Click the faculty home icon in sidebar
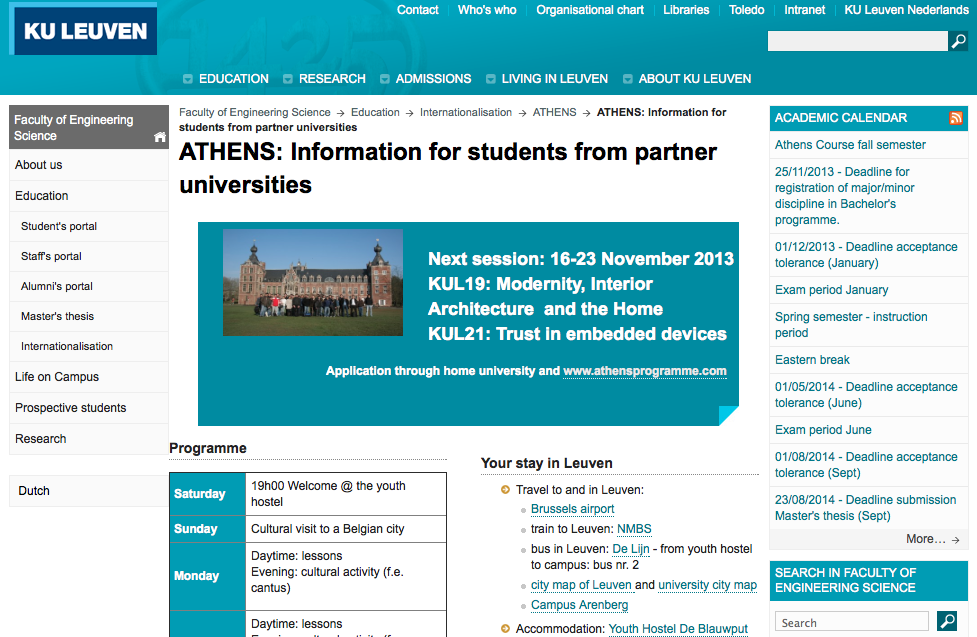This screenshot has width=977, height=637. 160,137
